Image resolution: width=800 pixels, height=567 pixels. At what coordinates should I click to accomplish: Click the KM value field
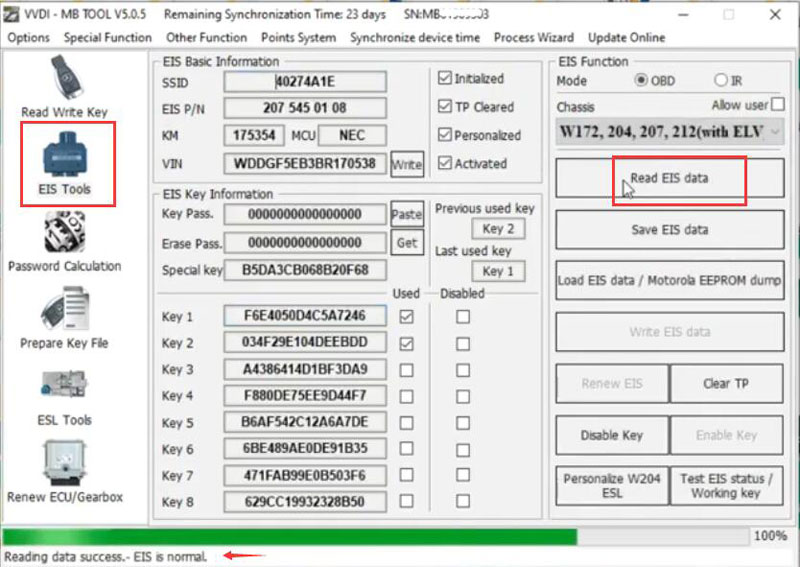point(254,135)
